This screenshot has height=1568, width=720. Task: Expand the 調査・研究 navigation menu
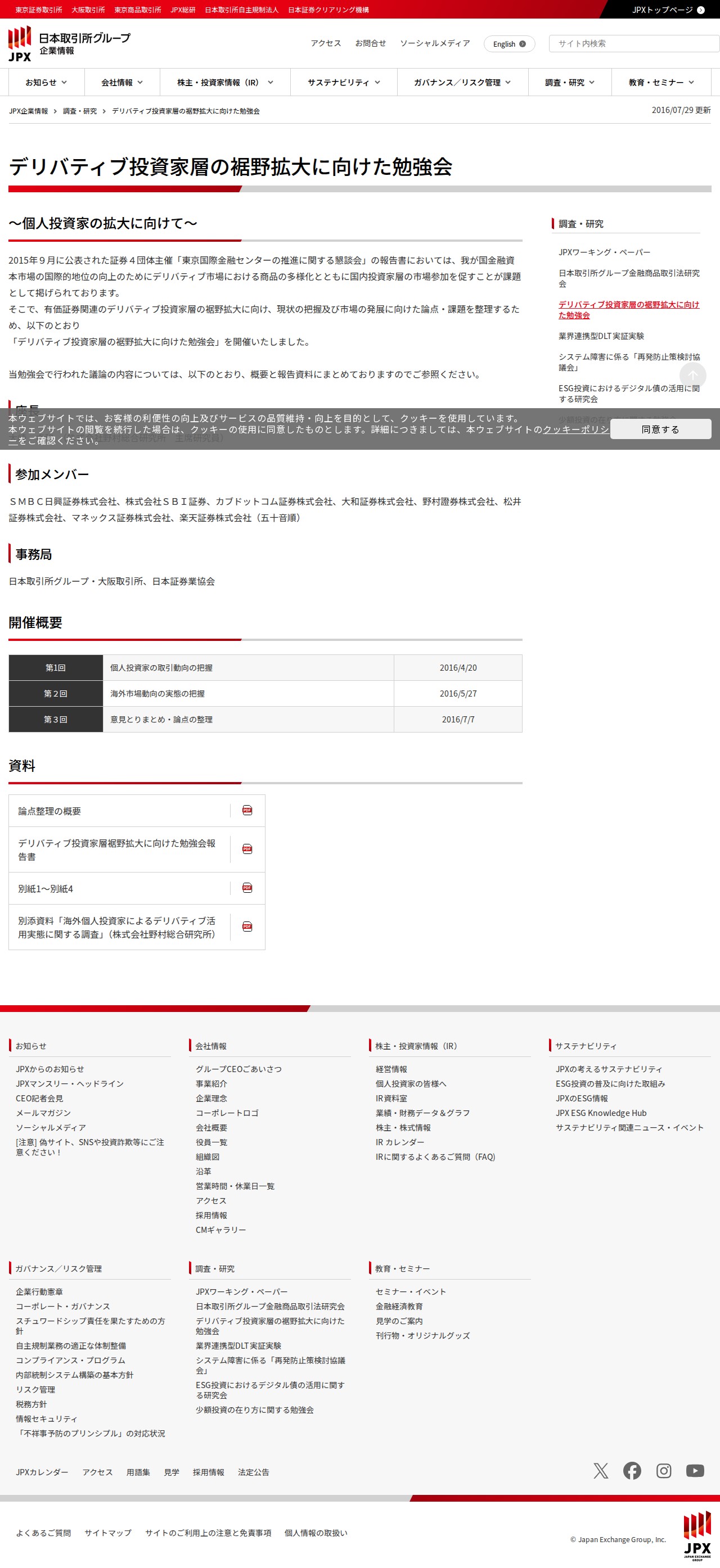(570, 82)
